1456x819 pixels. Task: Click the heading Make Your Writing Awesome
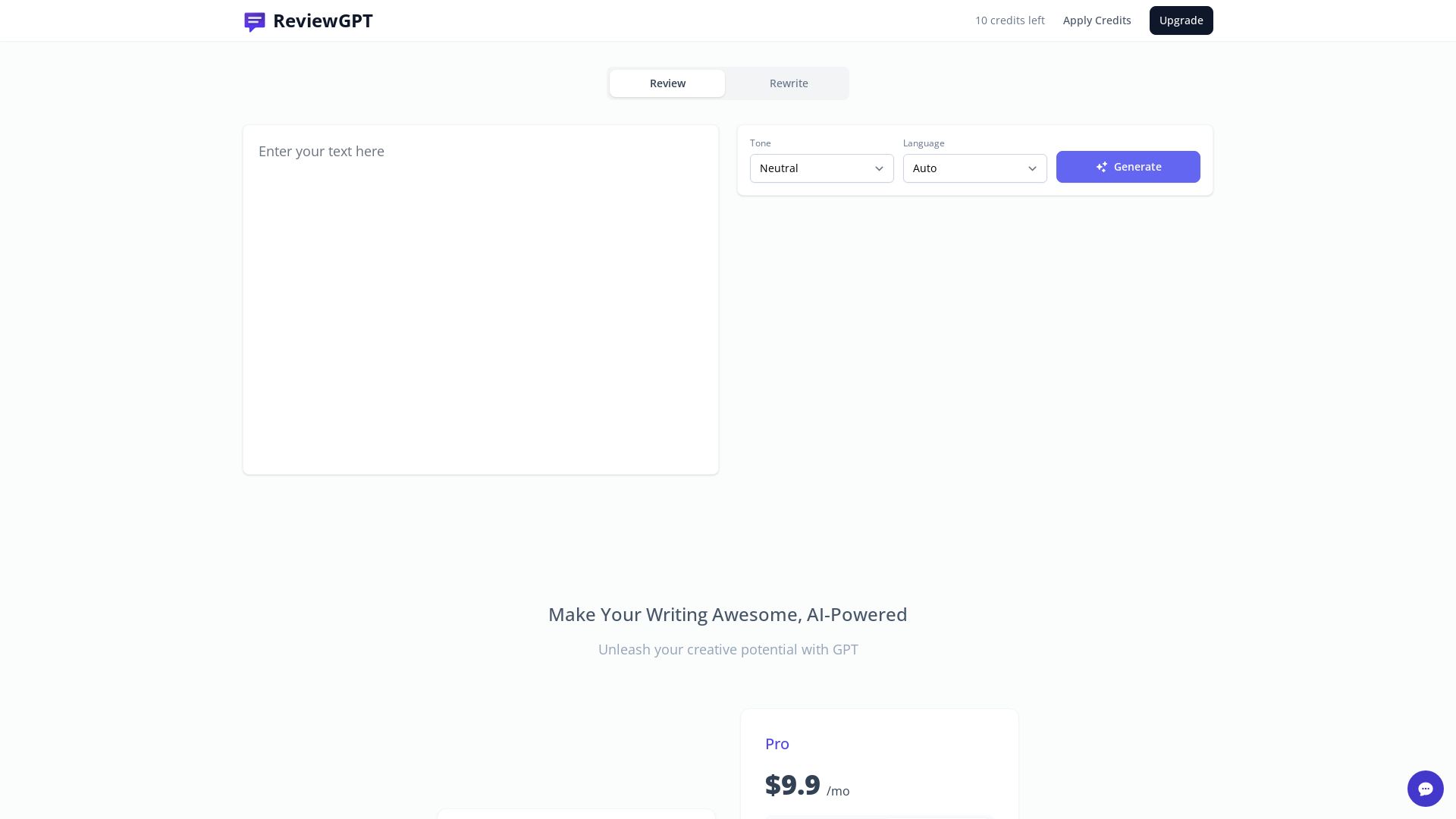click(x=727, y=614)
